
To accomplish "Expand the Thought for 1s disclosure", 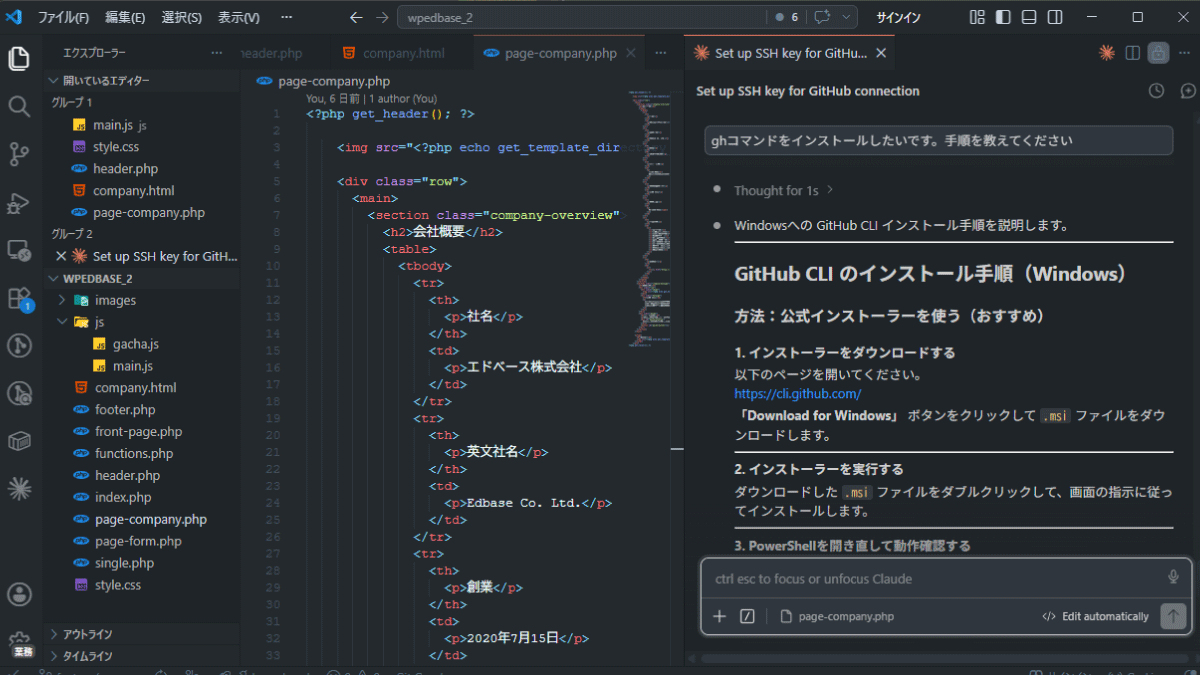I will [x=784, y=190].
